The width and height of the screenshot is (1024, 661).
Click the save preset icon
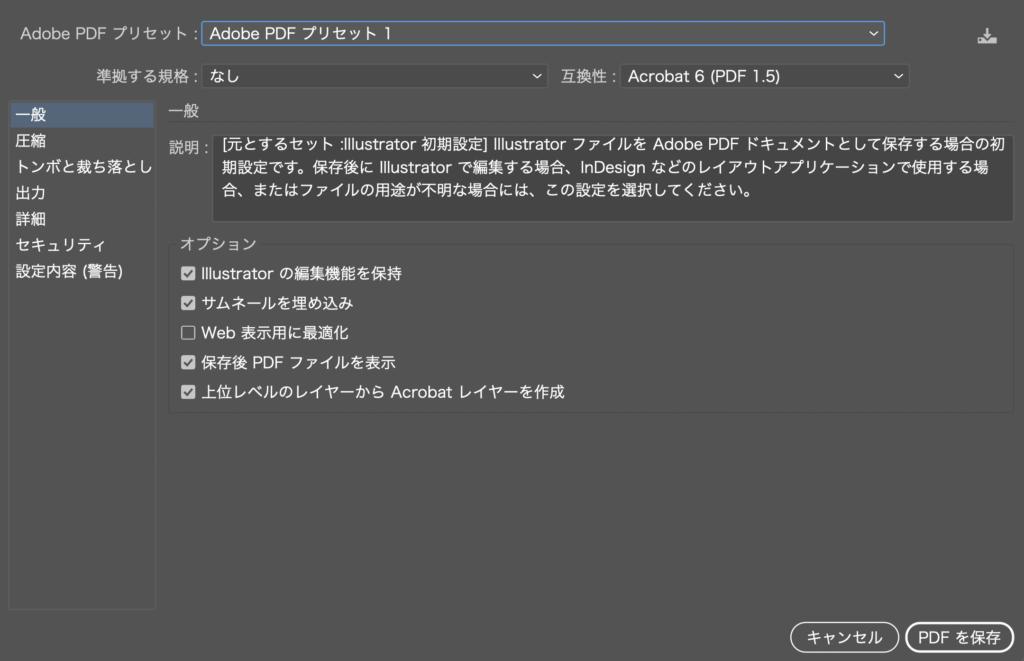click(987, 35)
